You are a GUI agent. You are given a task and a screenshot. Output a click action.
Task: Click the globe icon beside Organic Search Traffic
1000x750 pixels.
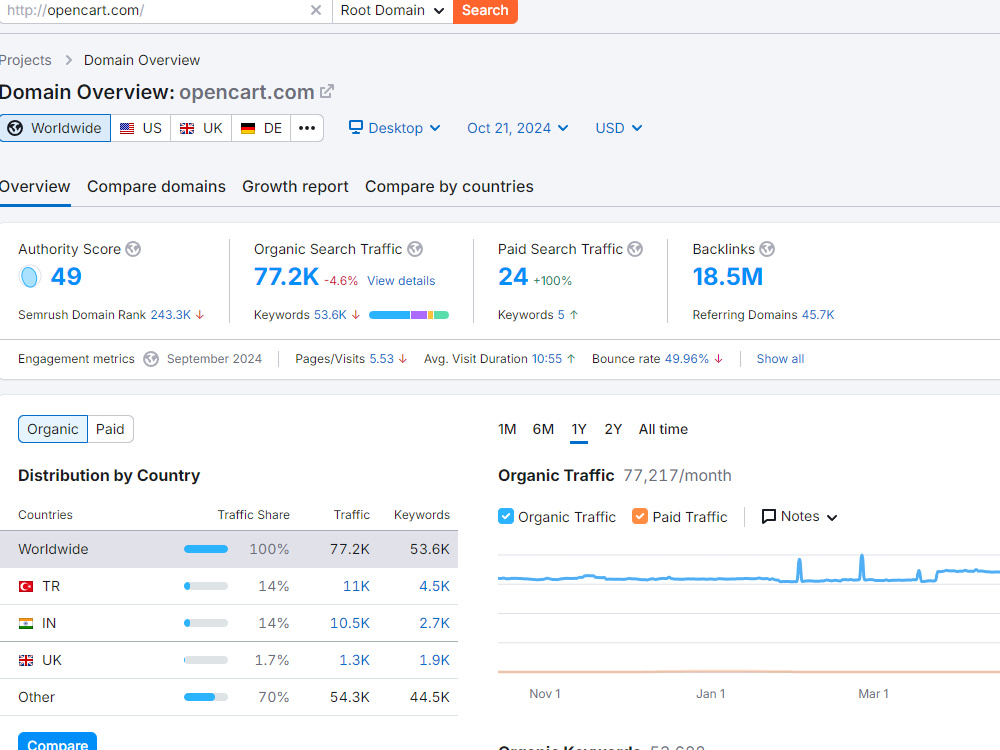(415, 249)
